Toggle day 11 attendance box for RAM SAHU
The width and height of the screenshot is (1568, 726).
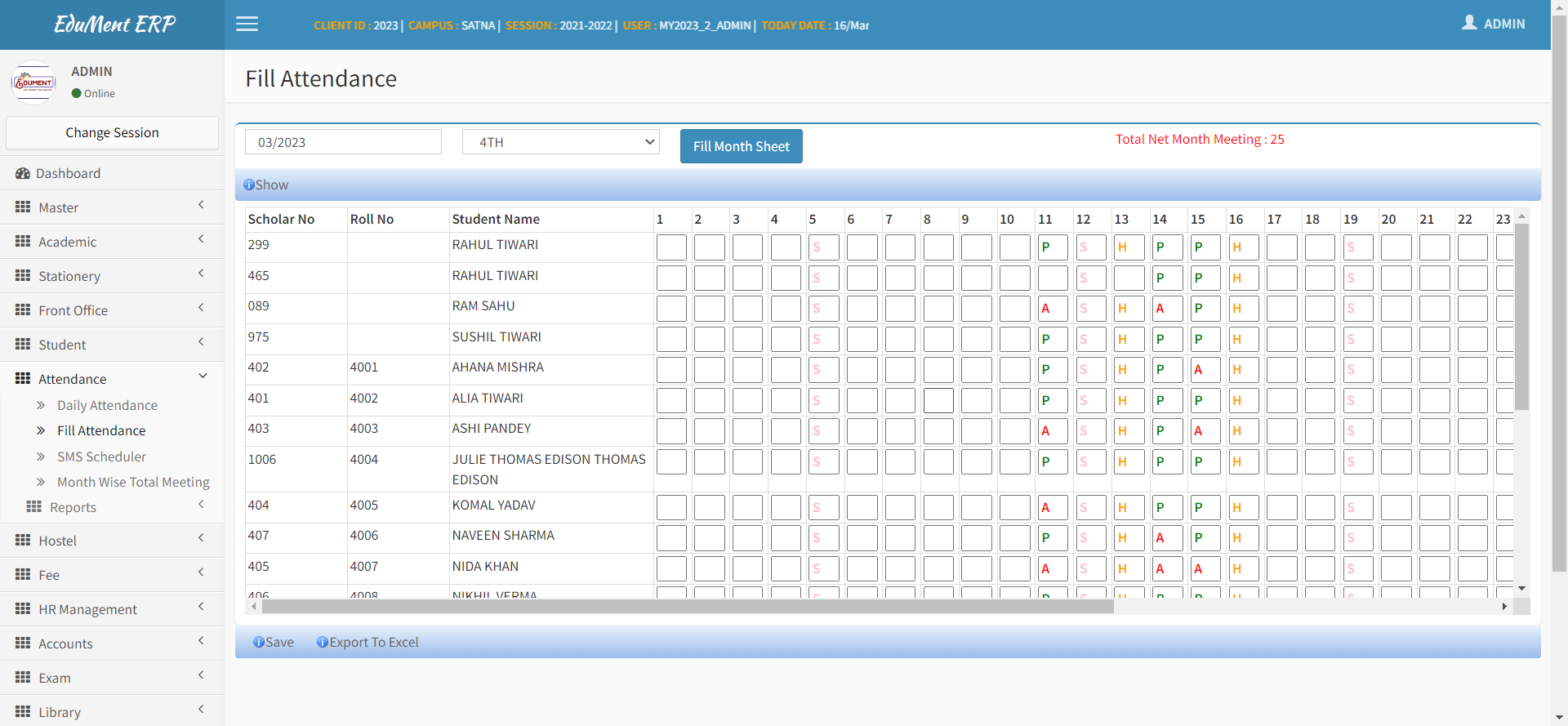pos(1052,309)
